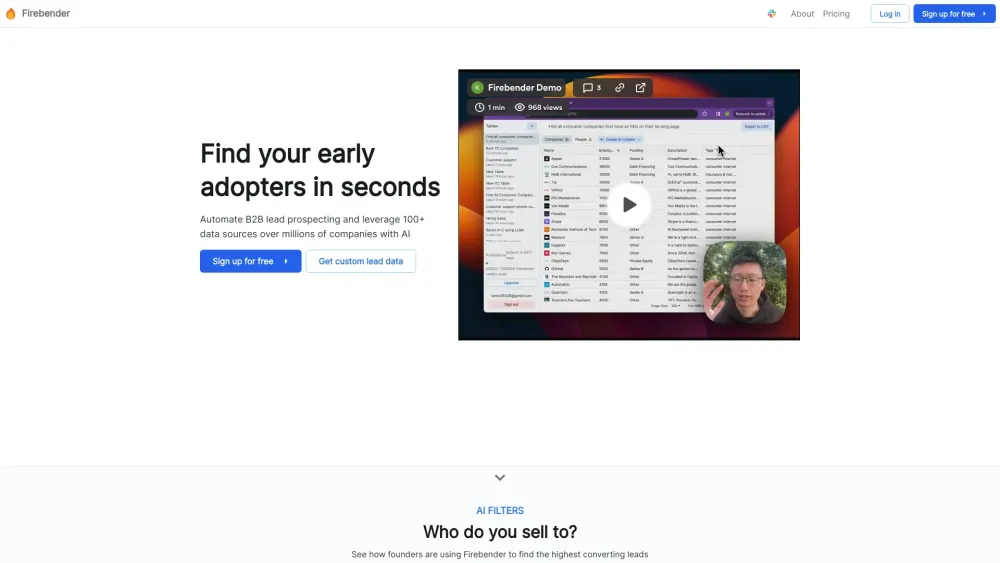Copy video link using chain icon
The height and width of the screenshot is (563, 1000).
point(619,88)
